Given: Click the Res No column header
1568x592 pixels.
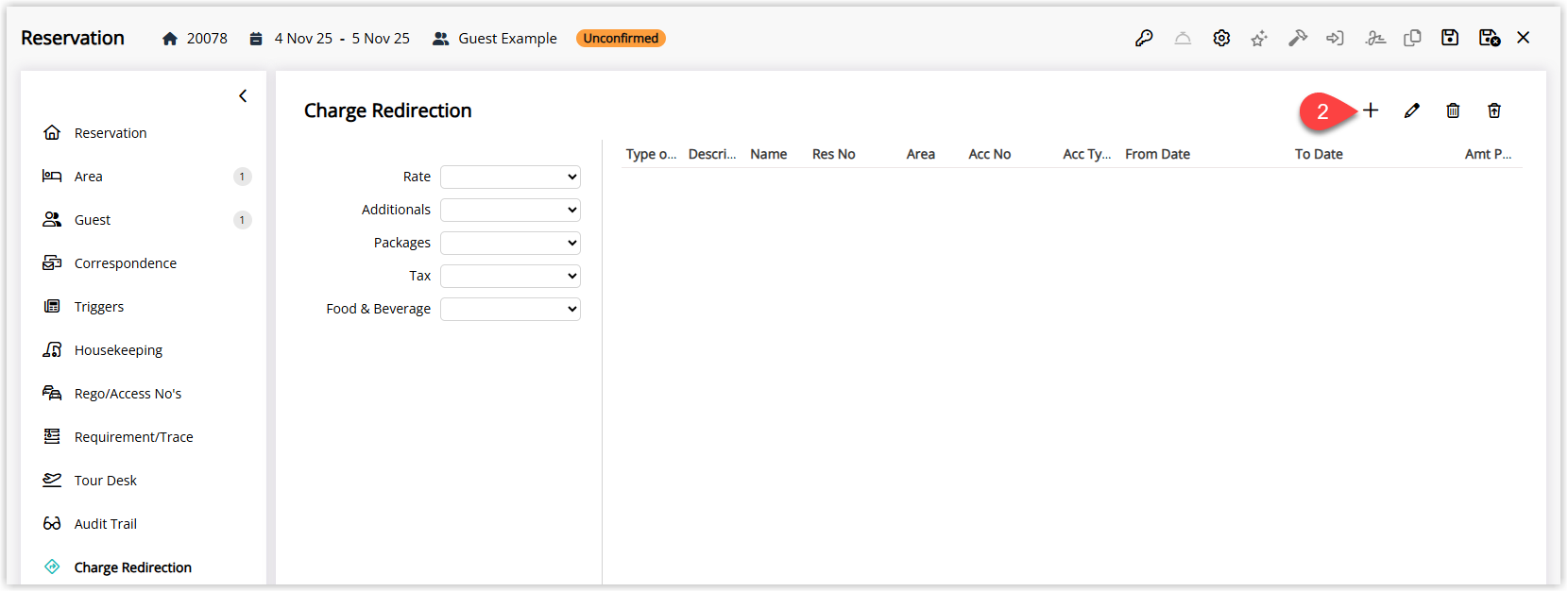Looking at the screenshot, I should click(834, 154).
